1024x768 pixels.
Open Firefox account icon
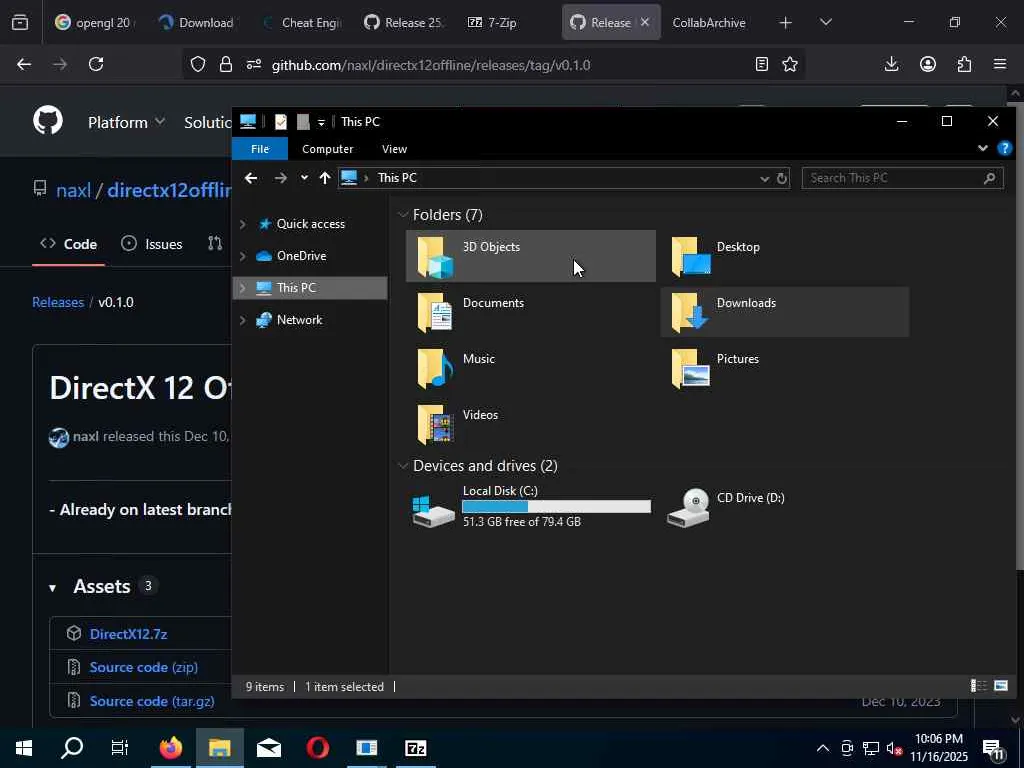tap(928, 64)
